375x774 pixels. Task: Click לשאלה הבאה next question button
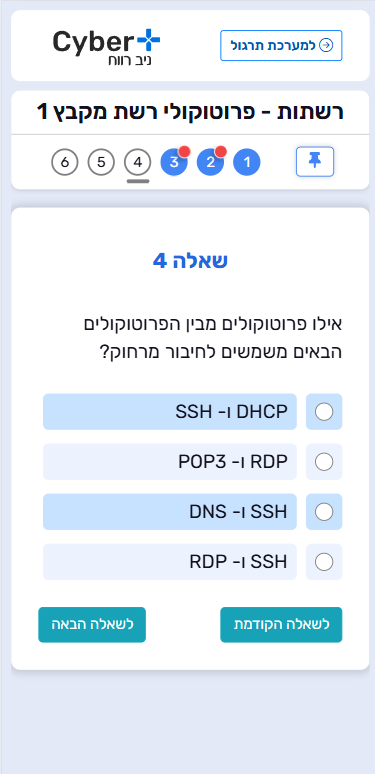[92, 624]
